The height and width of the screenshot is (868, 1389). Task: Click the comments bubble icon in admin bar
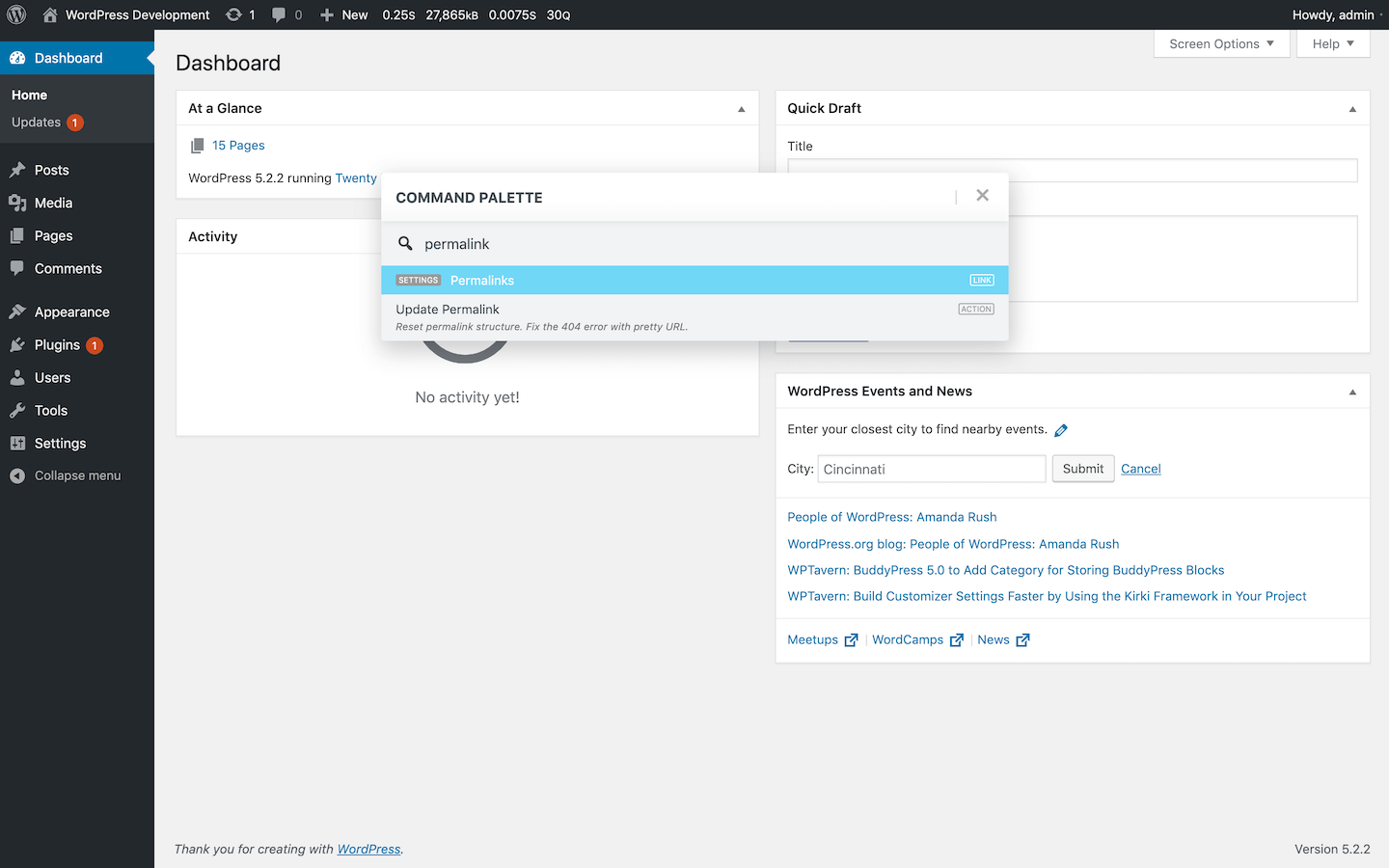click(x=279, y=14)
